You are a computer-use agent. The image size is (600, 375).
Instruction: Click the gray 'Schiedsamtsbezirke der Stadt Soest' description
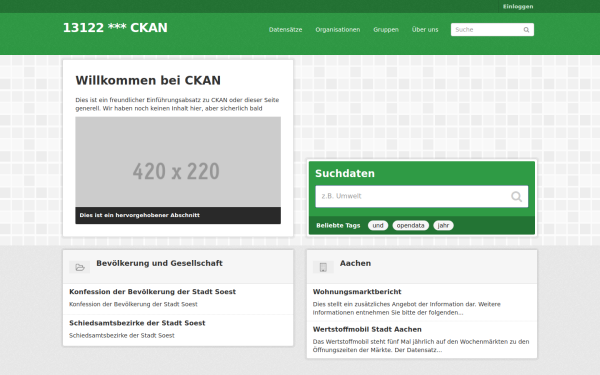point(122,335)
